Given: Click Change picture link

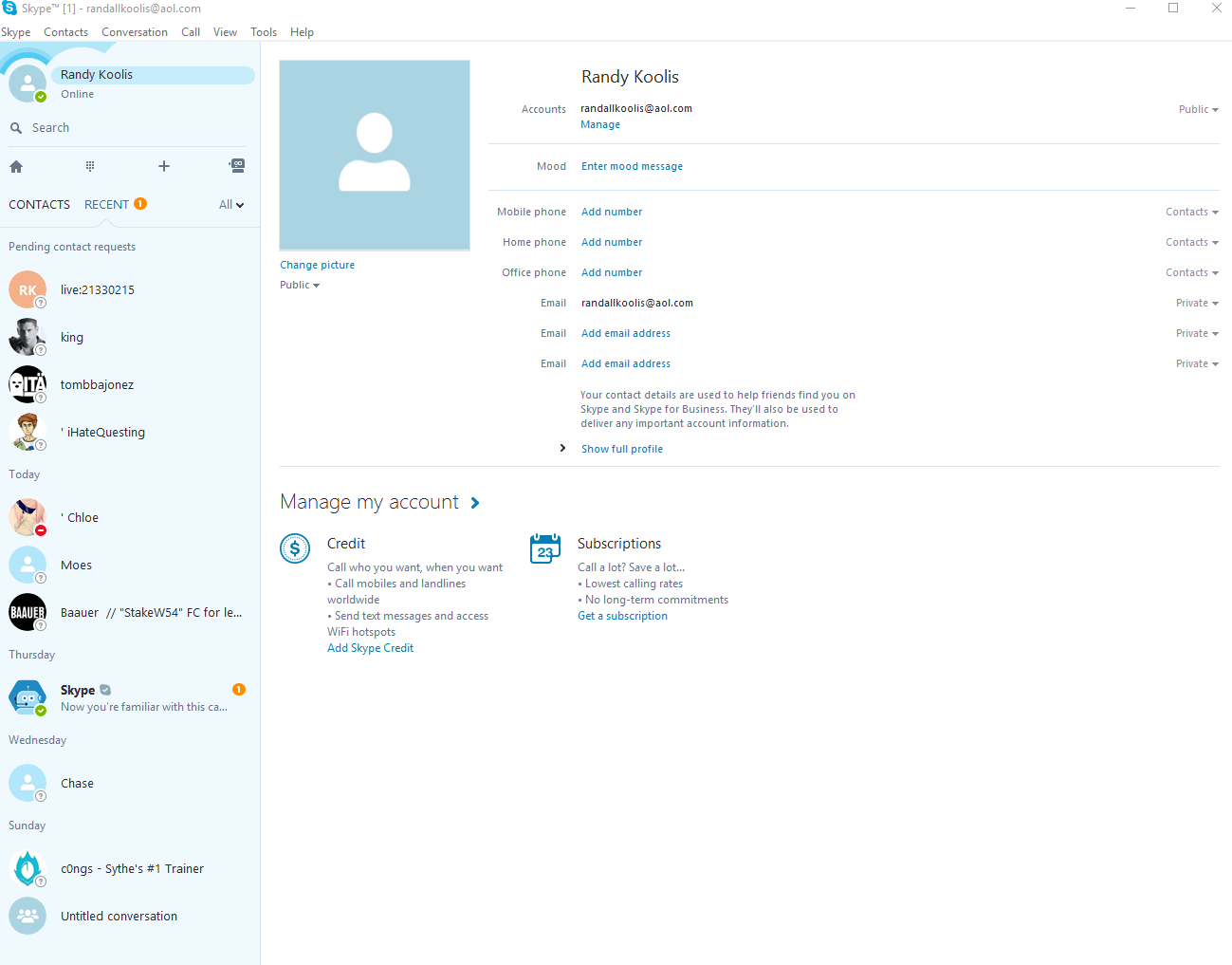Looking at the screenshot, I should (317, 266).
